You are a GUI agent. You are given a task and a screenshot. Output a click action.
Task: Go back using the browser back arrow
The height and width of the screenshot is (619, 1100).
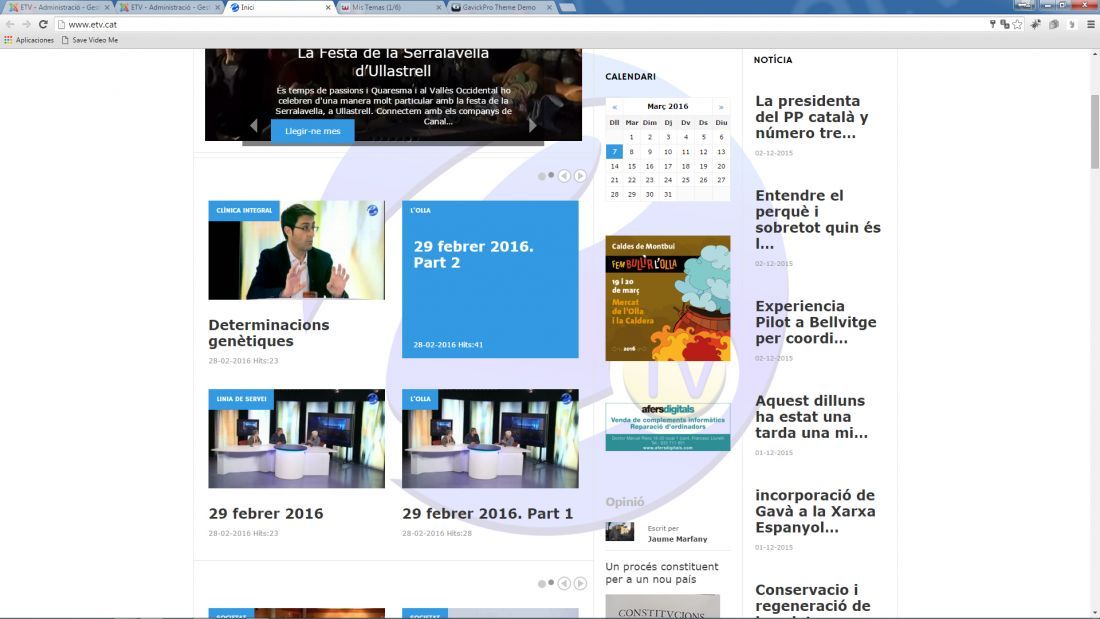click(x=10, y=24)
